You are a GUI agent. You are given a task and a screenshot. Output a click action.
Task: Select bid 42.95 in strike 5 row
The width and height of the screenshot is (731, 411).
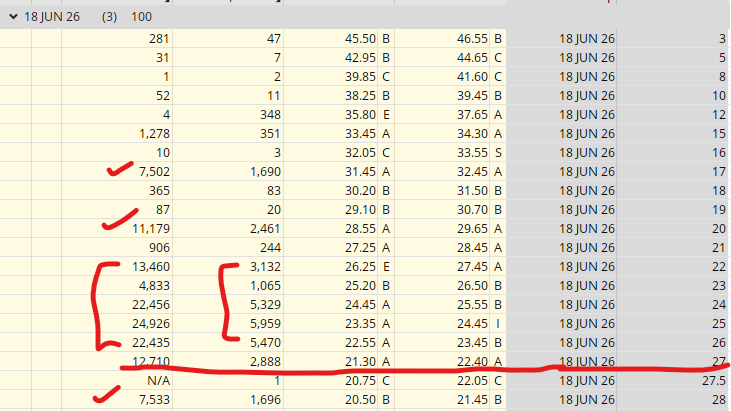360,58
